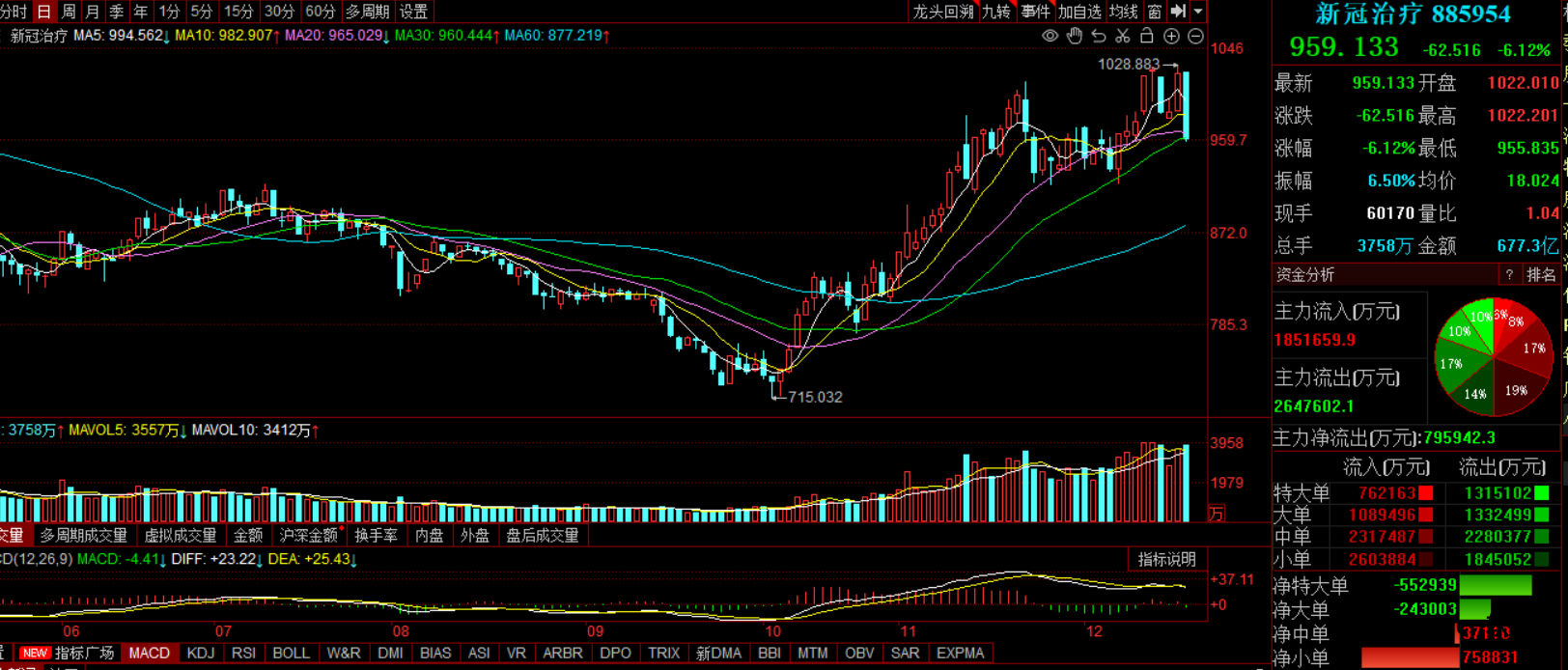
Task: Toggle the padlock lock icon above chart
Action: click(x=1147, y=36)
